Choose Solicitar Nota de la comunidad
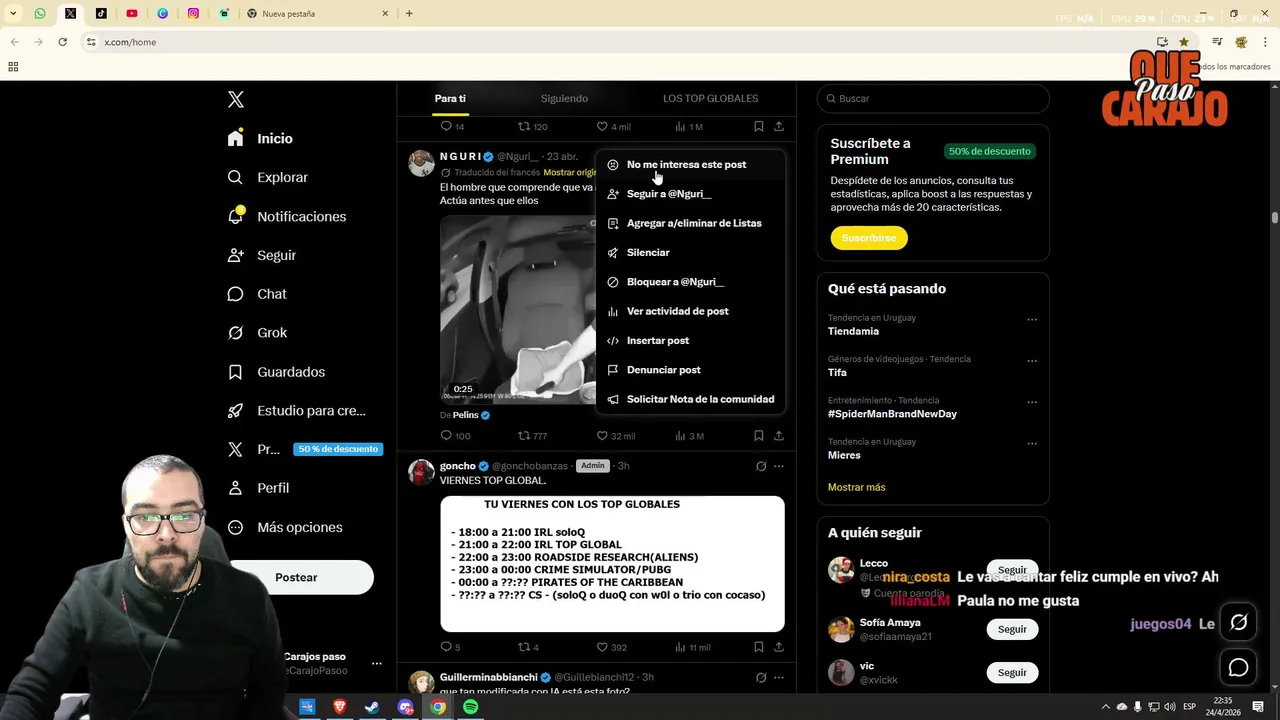This screenshot has height=720, width=1280. click(x=690, y=399)
